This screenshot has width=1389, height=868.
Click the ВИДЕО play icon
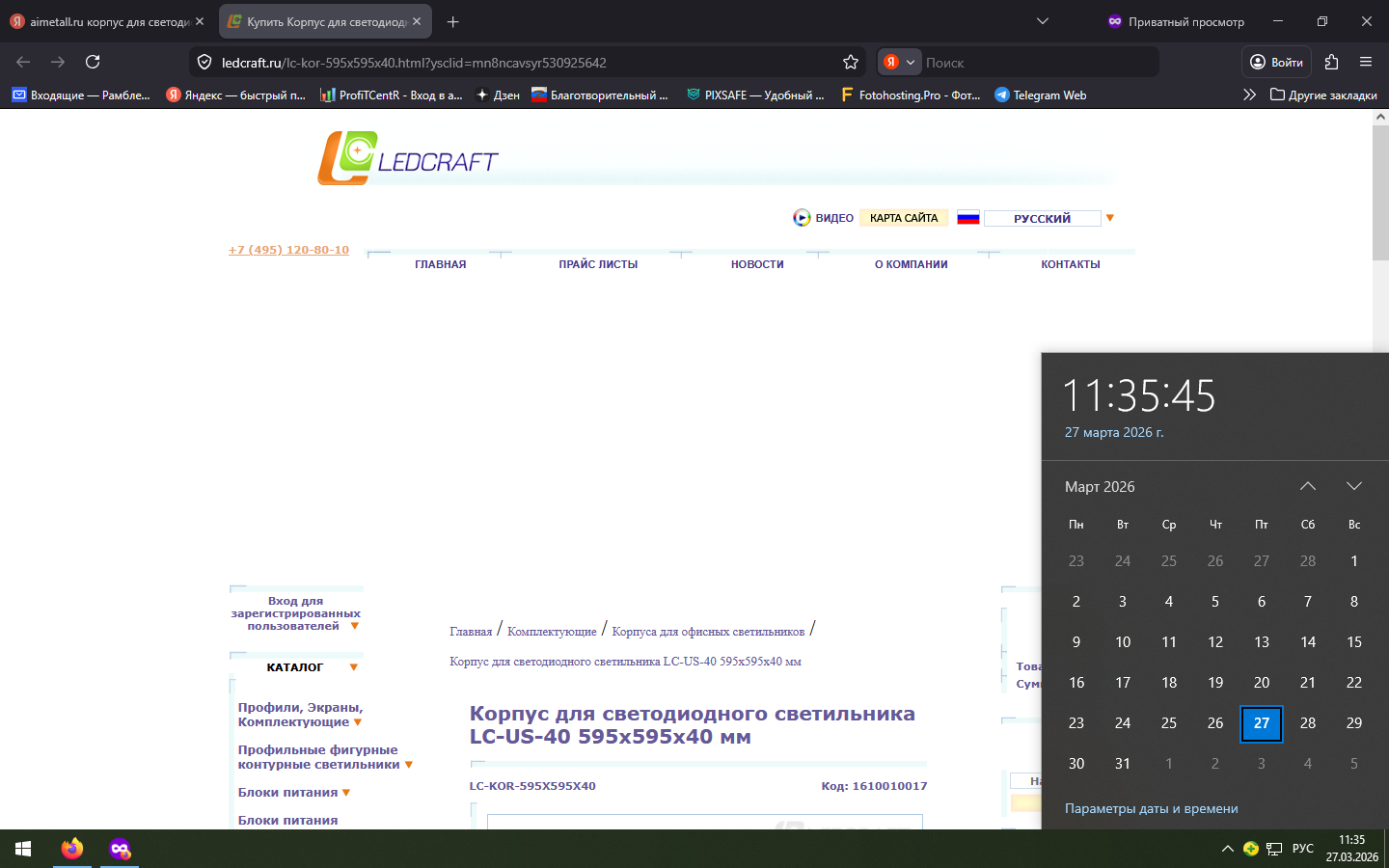point(802,218)
